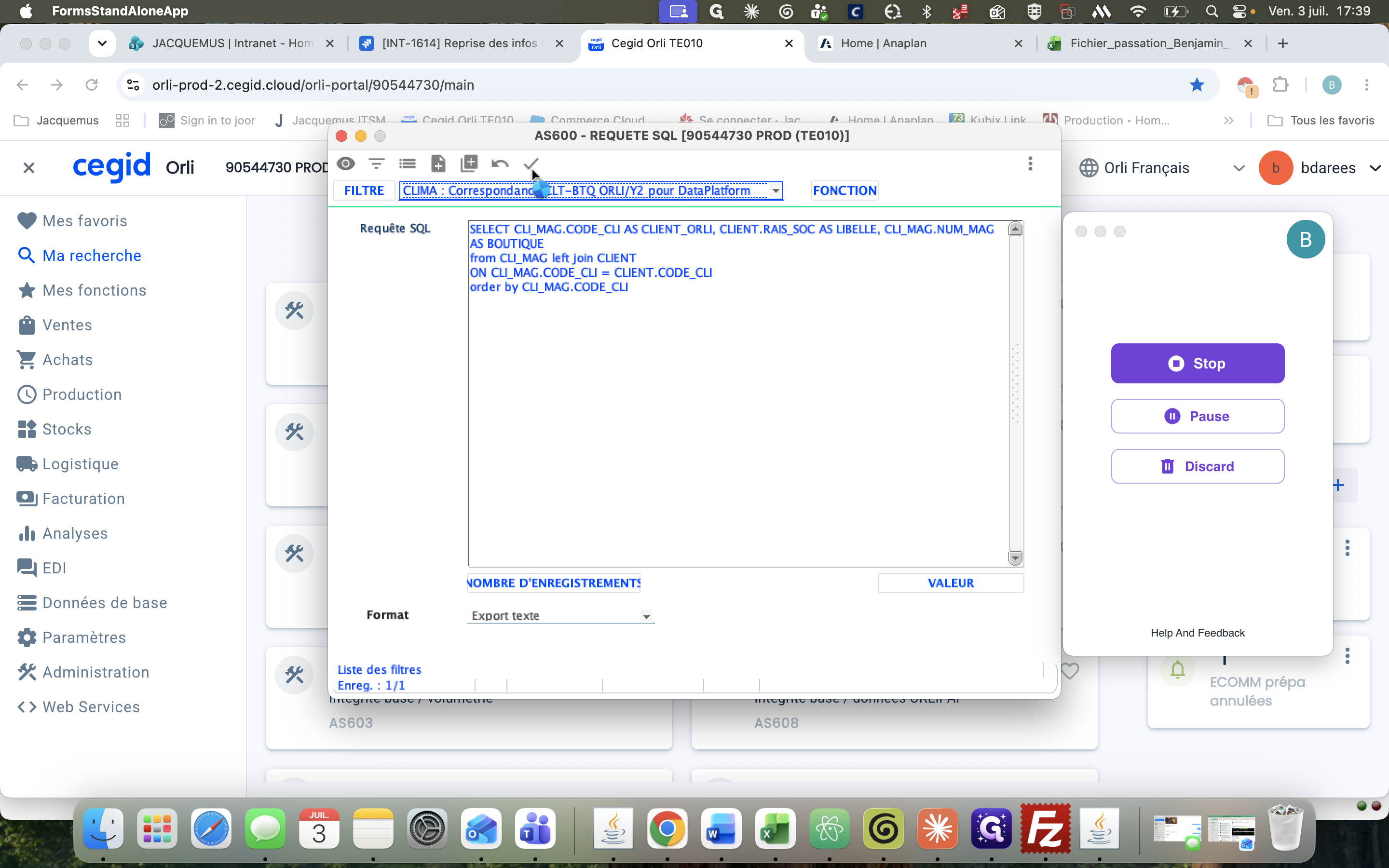Screen dimensions: 1389x868
Task: Click the undo arrow icon
Action: click(500, 164)
